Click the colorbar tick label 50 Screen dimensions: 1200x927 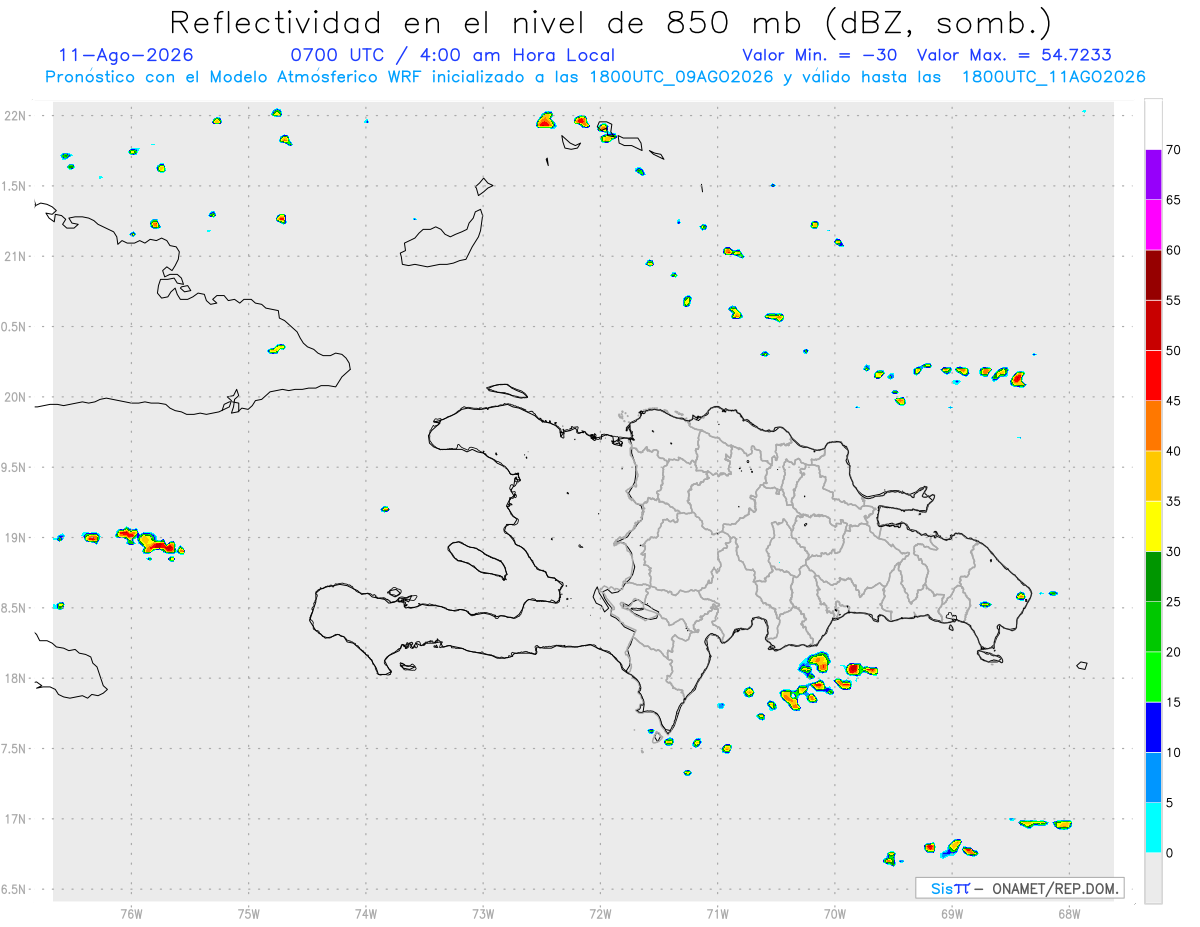point(1174,351)
